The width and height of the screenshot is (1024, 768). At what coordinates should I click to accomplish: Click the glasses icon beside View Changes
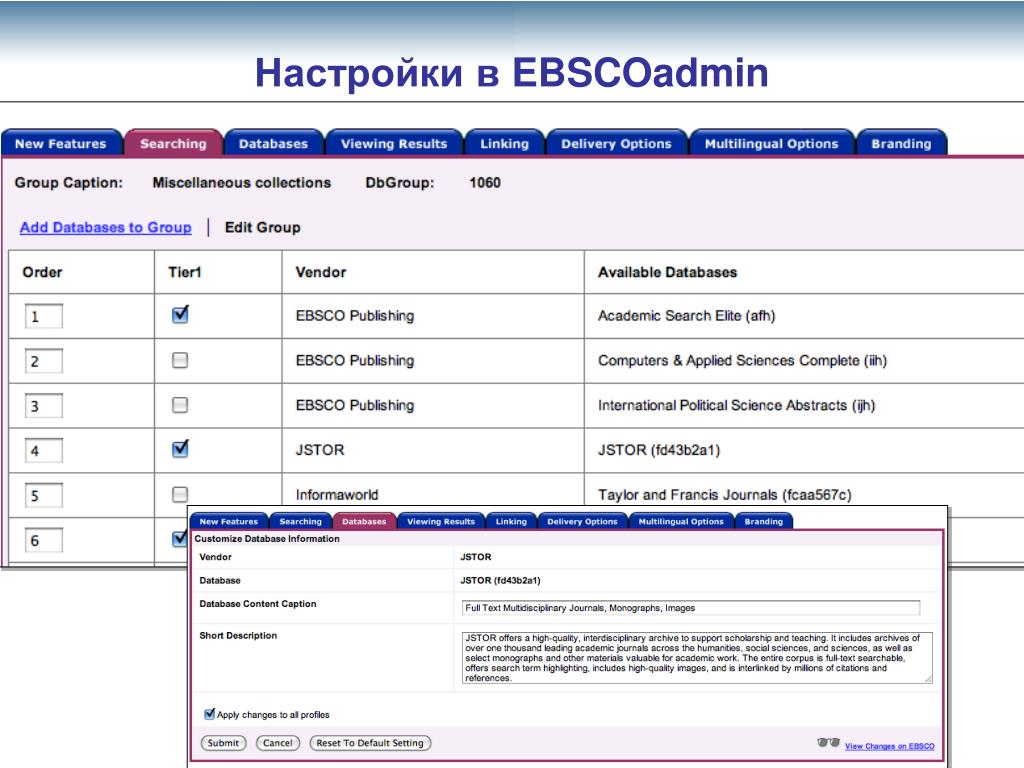[828, 743]
